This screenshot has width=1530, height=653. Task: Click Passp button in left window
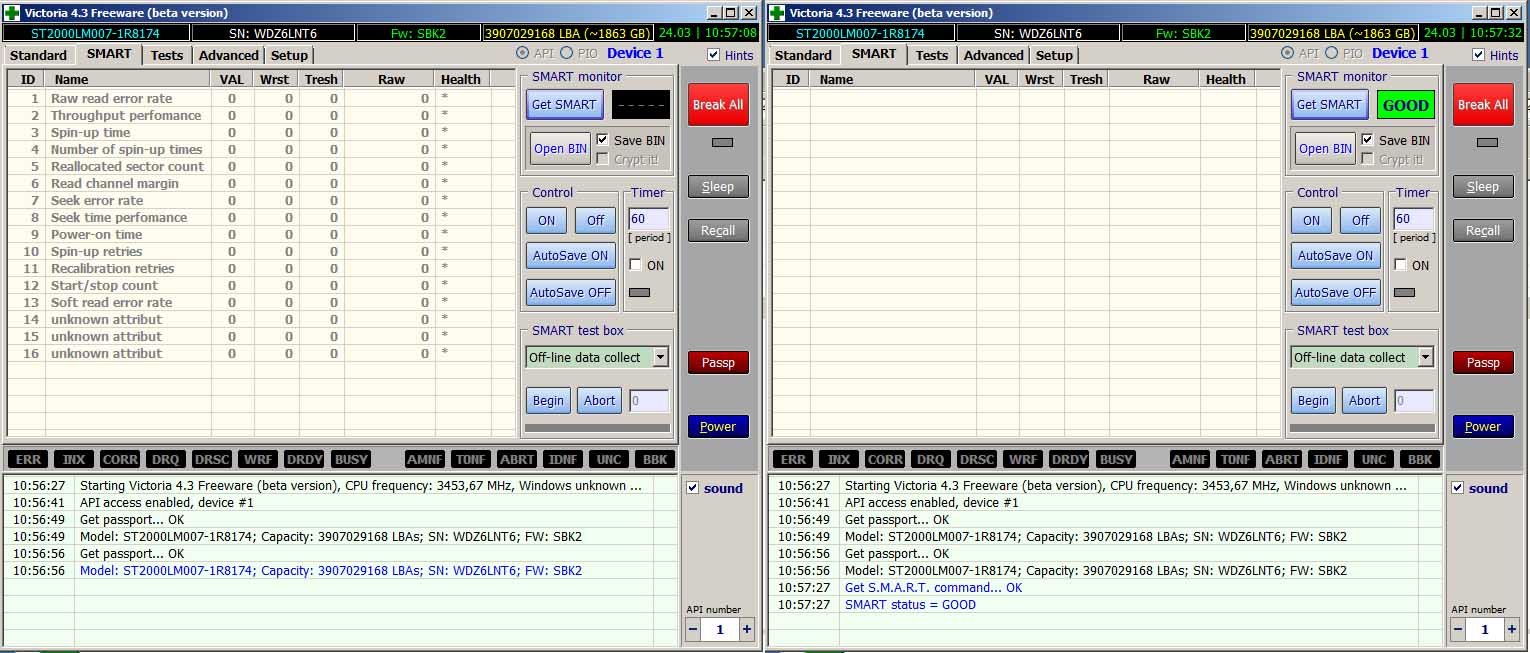pyautogui.click(x=717, y=362)
